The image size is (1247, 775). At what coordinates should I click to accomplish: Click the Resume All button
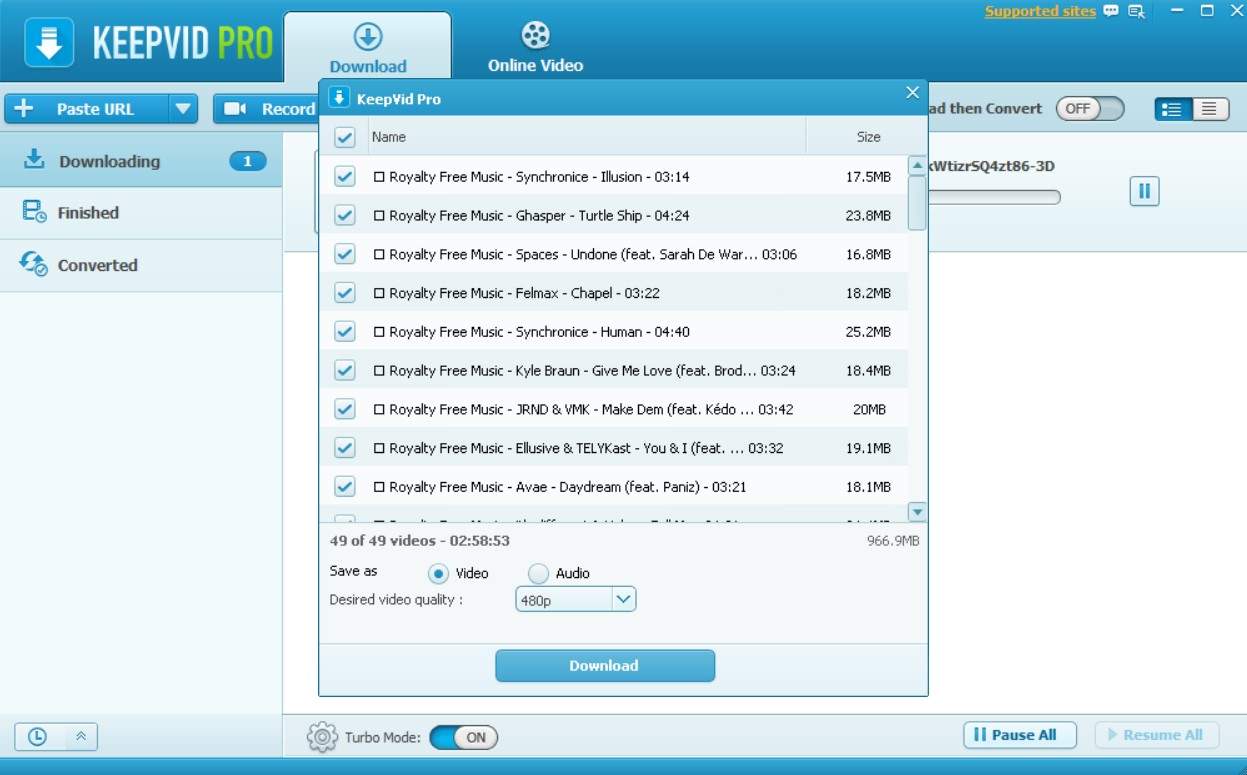(1157, 735)
